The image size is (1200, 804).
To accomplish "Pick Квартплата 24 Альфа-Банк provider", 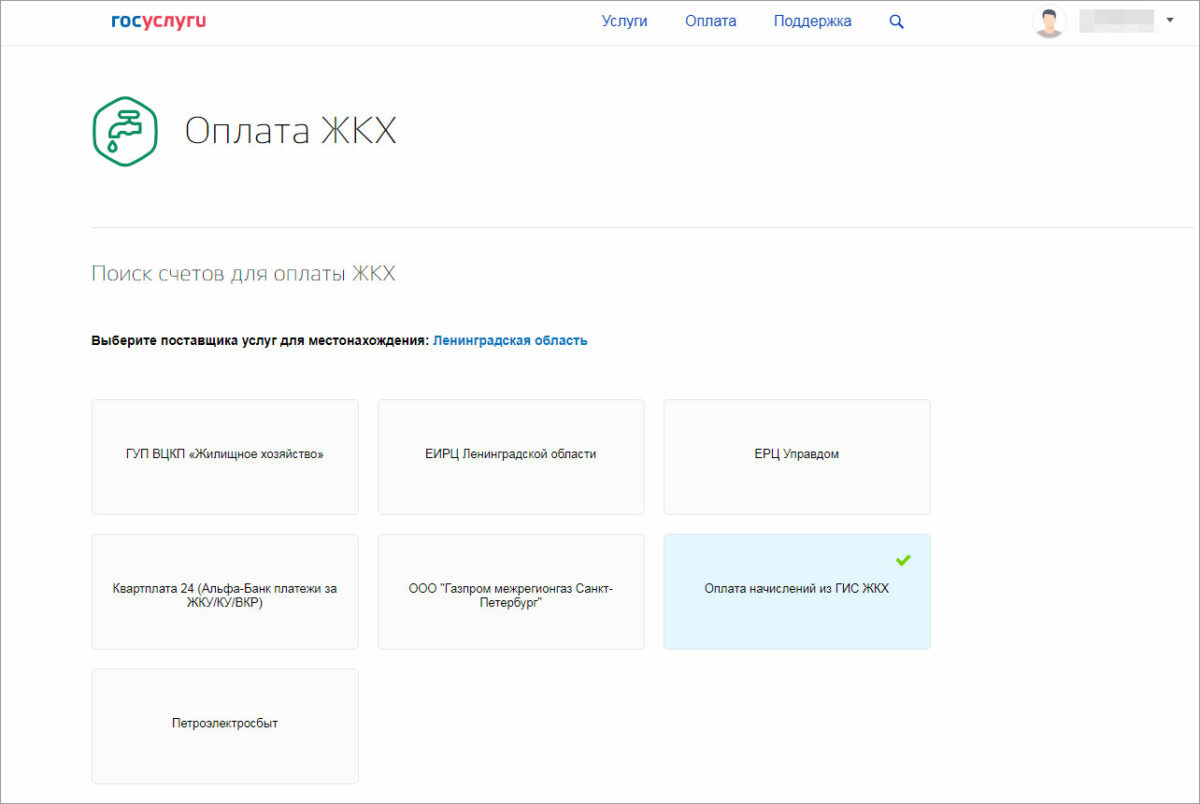I will pyautogui.click(x=225, y=592).
